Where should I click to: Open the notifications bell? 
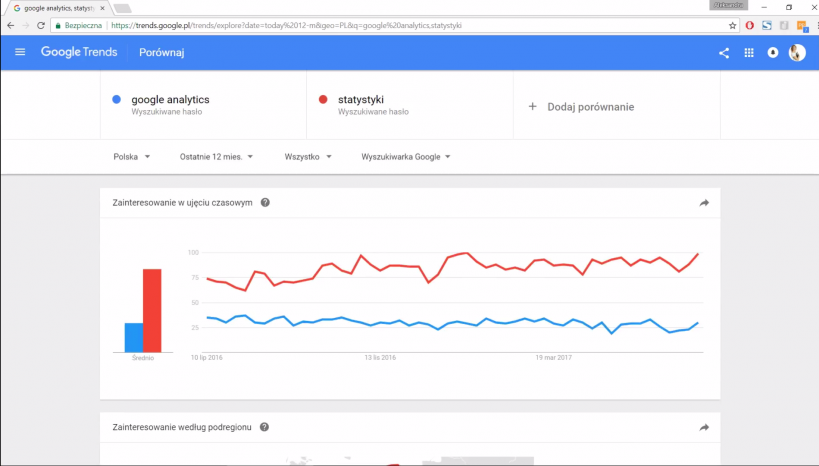click(x=773, y=53)
